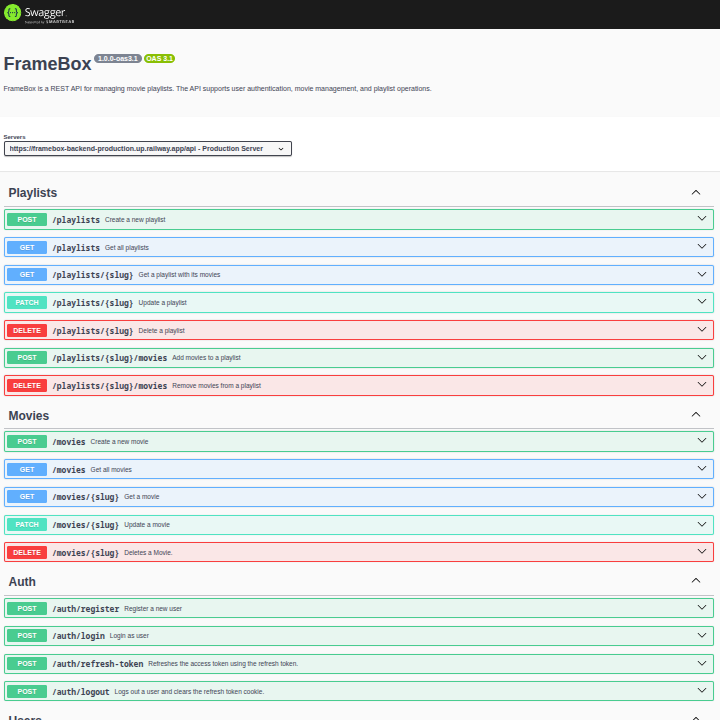Expand PATCH /movies/{slug} Update a movie chevron
Screen dimensions: 720x720
tap(702, 525)
